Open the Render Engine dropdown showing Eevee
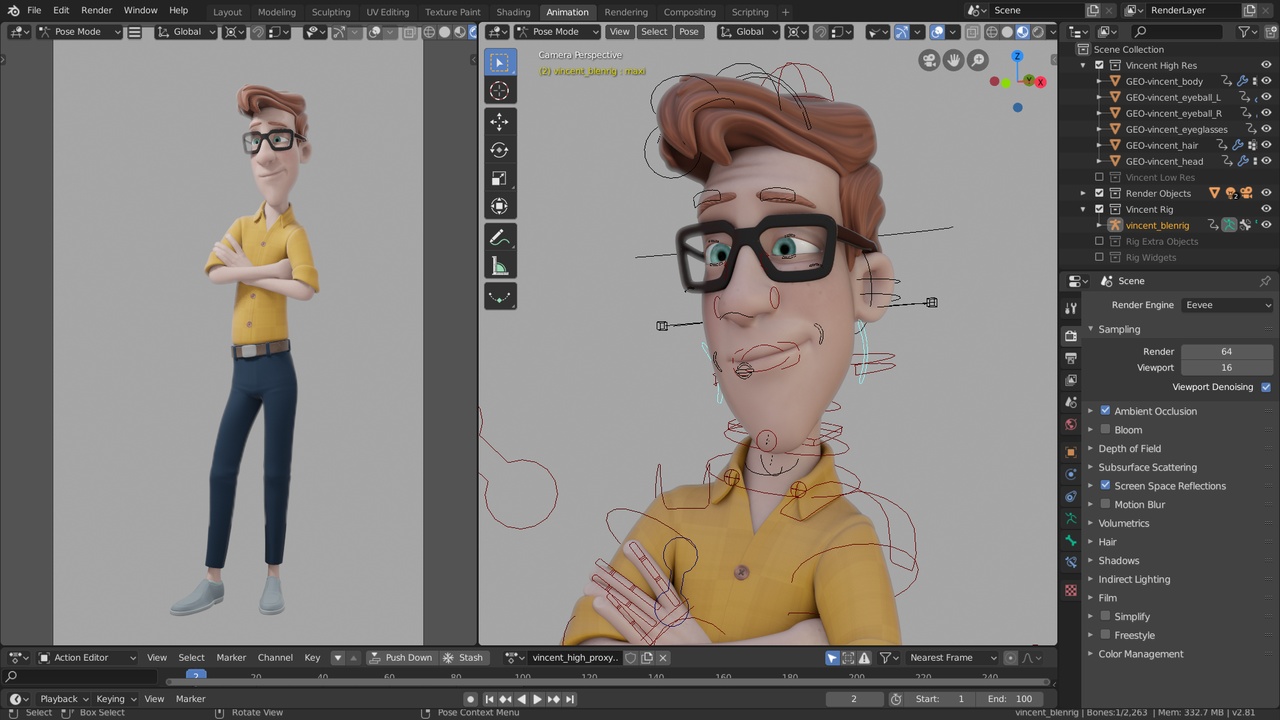Image resolution: width=1280 pixels, height=720 pixels. (1227, 305)
